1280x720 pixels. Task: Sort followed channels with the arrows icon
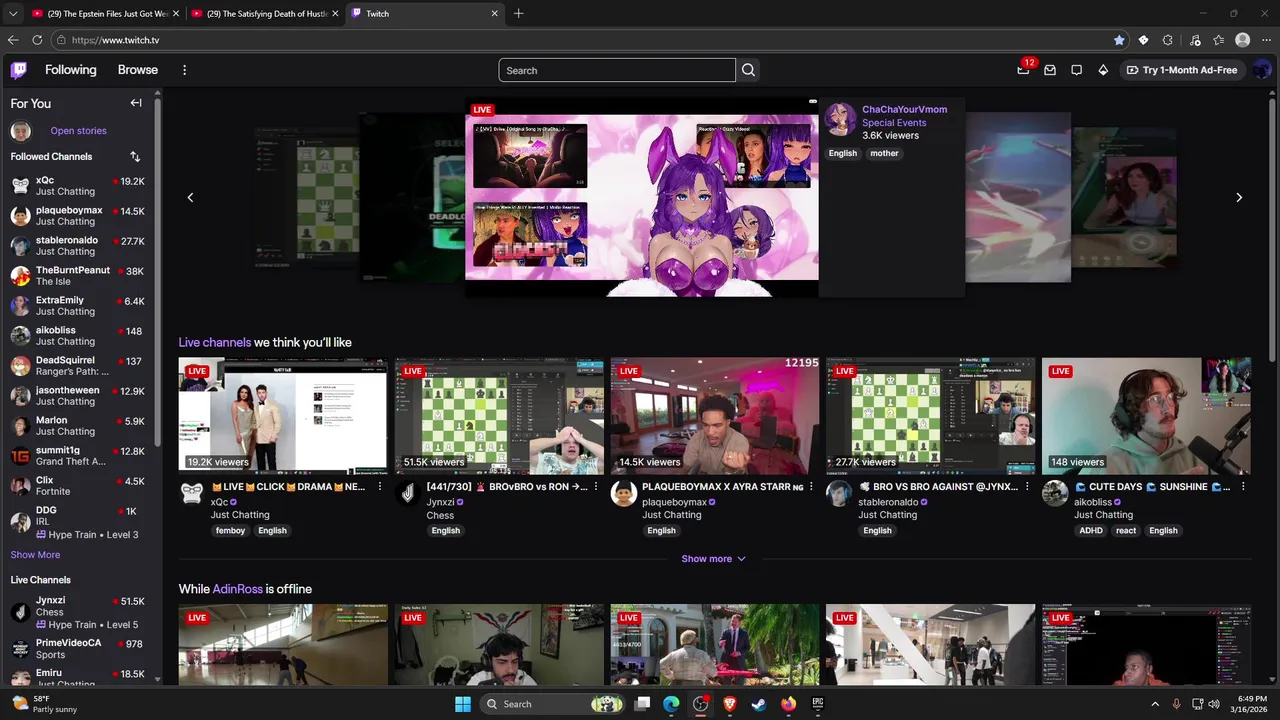coord(135,157)
